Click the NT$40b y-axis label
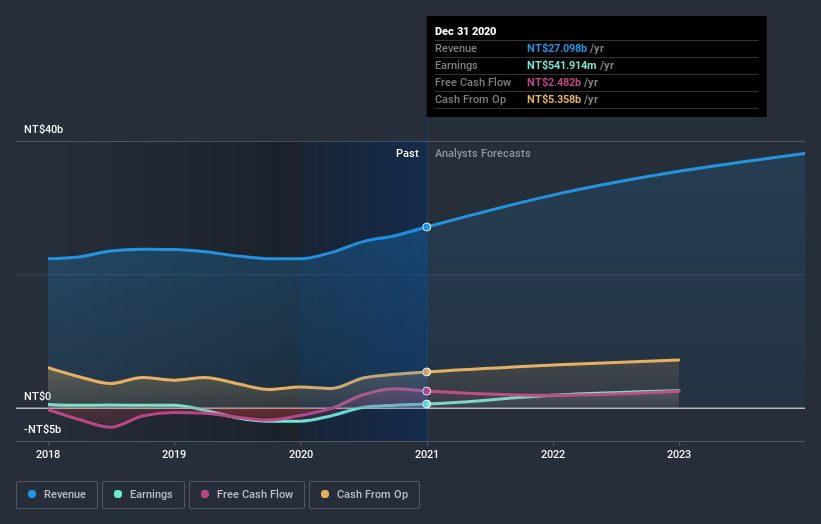821x524 pixels. [x=43, y=129]
